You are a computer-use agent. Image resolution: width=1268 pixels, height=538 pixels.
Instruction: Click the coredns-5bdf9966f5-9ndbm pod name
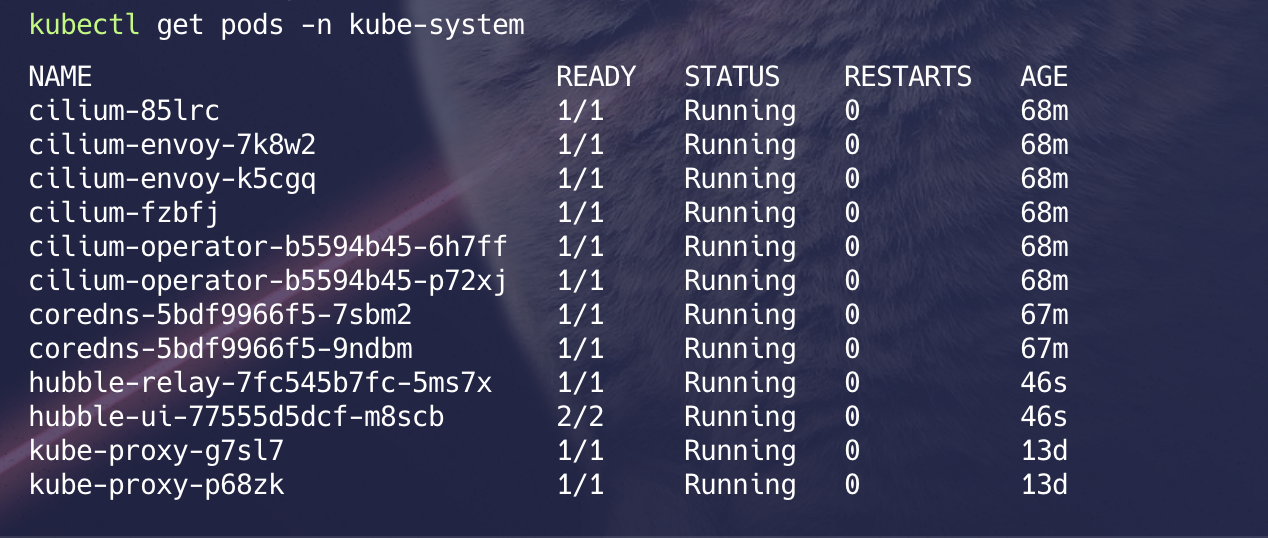click(220, 349)
